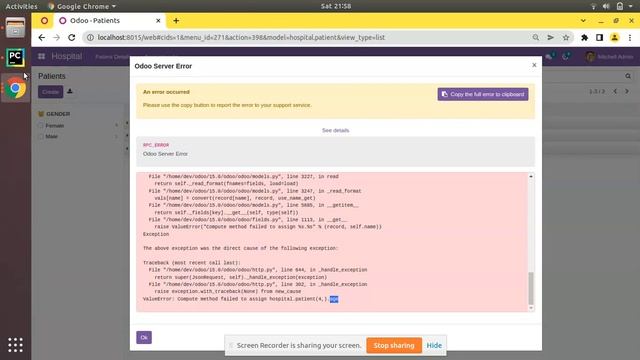This screenshot has width=640, height=360.
Task: Open the tab search dropdown chevron
Action: point(583,20)
